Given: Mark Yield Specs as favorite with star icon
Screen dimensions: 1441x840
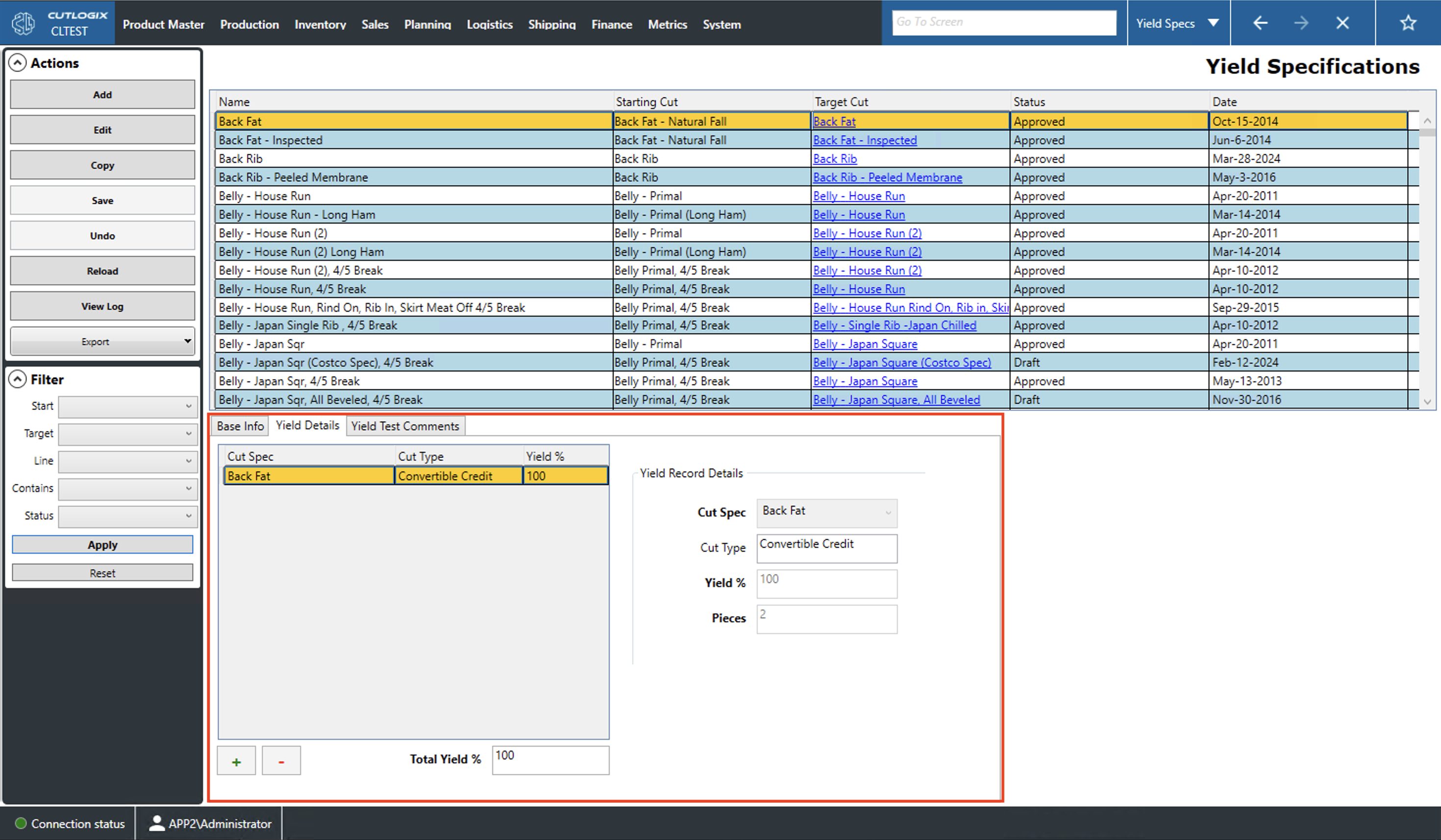Looking at the screenshot, I should [x=1408, y=23].
